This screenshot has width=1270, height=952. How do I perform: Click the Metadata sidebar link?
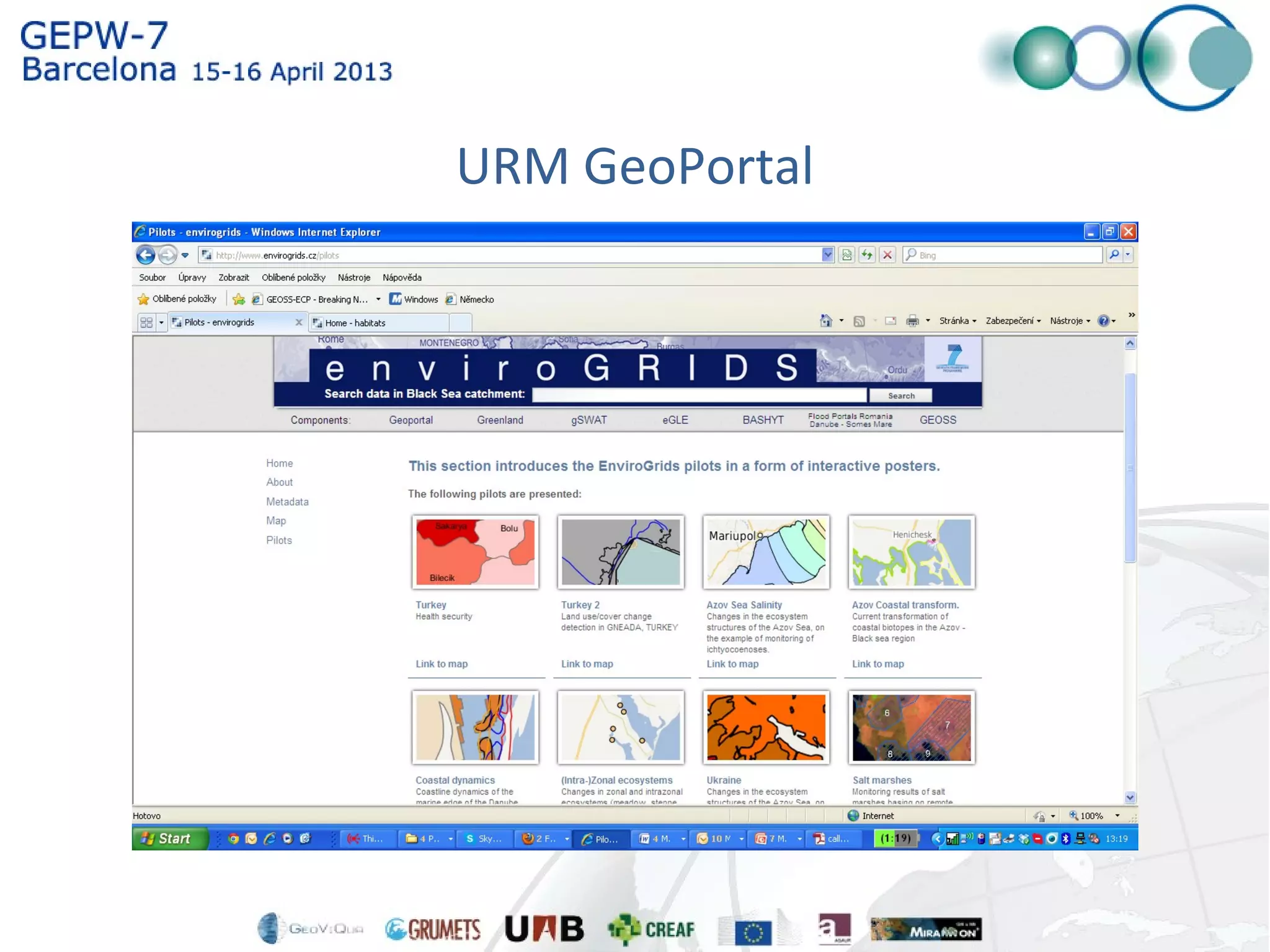[x=287, y=502]
